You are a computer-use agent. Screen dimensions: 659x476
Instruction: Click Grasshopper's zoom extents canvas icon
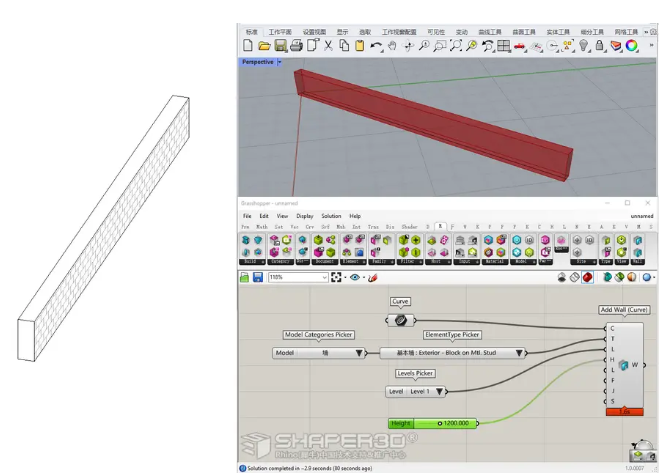pyautogui.click(x=336, y=277)
